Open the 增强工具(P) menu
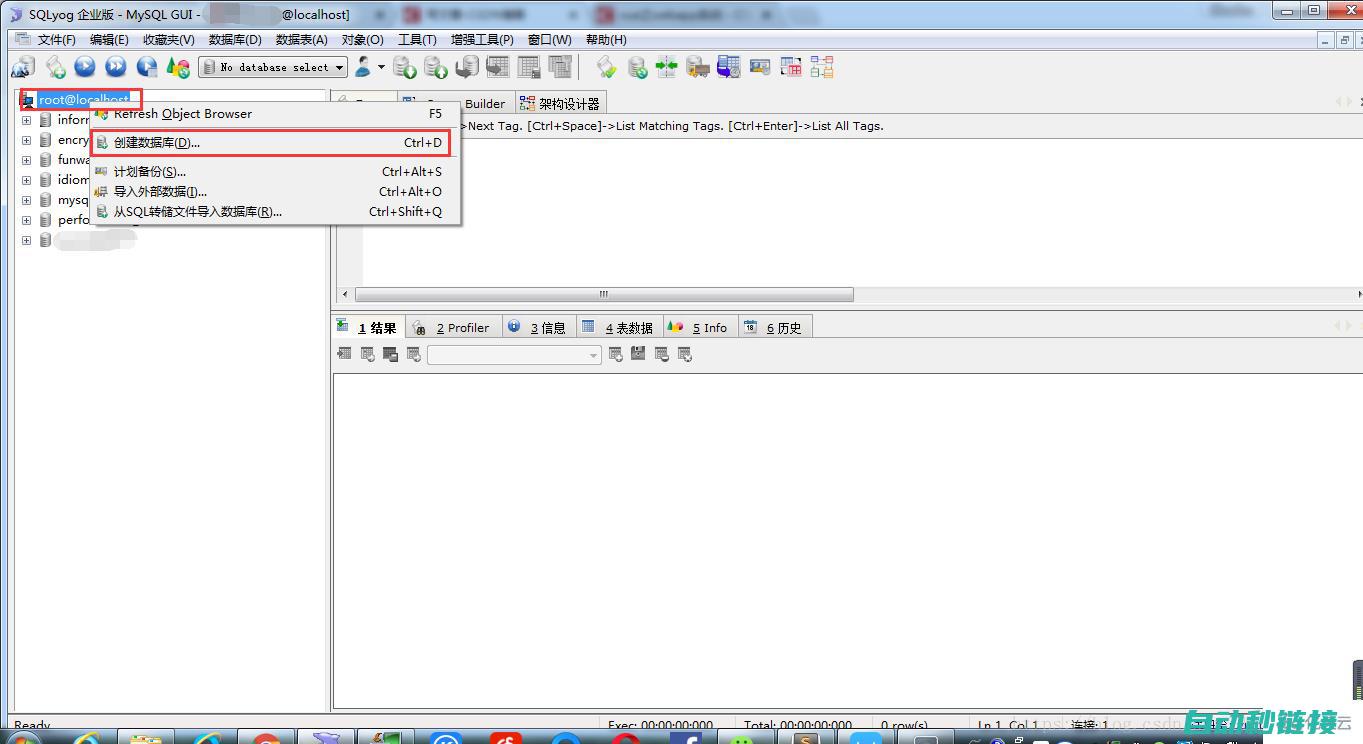Screen dimensions: 1363x744 pyautogui.click(x=482, y=40)
